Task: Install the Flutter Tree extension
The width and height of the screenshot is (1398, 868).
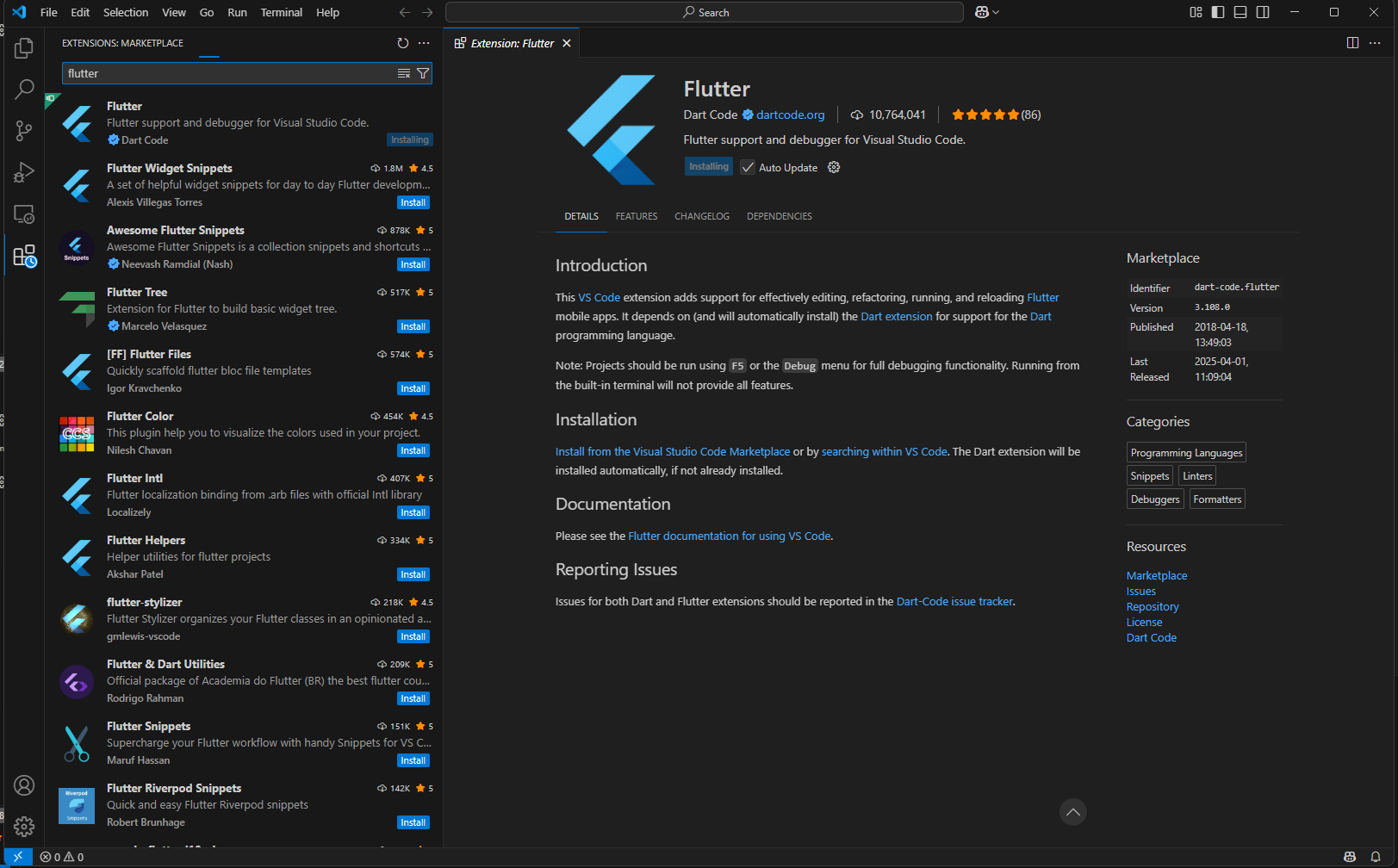Action: pyautogui.click(x=413, y=326)
